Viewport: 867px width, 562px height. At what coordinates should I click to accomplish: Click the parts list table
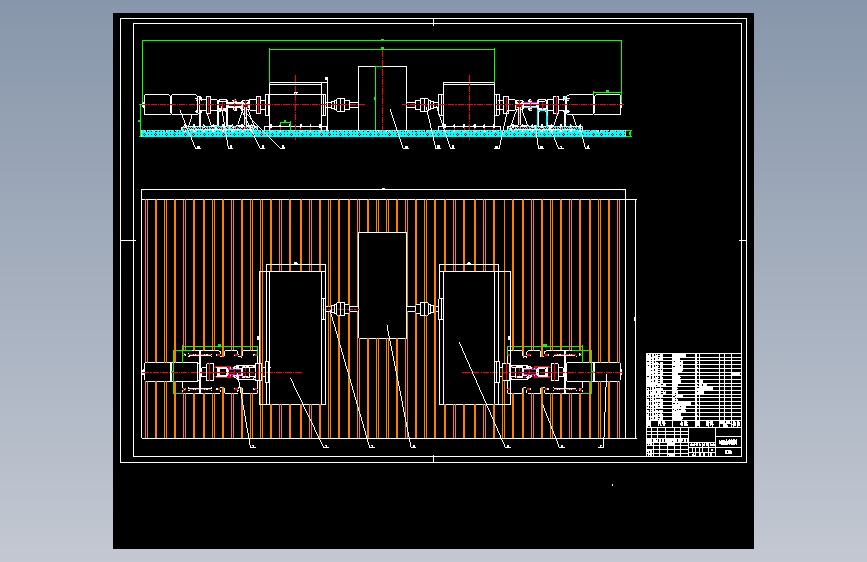[x=694, y=390]
